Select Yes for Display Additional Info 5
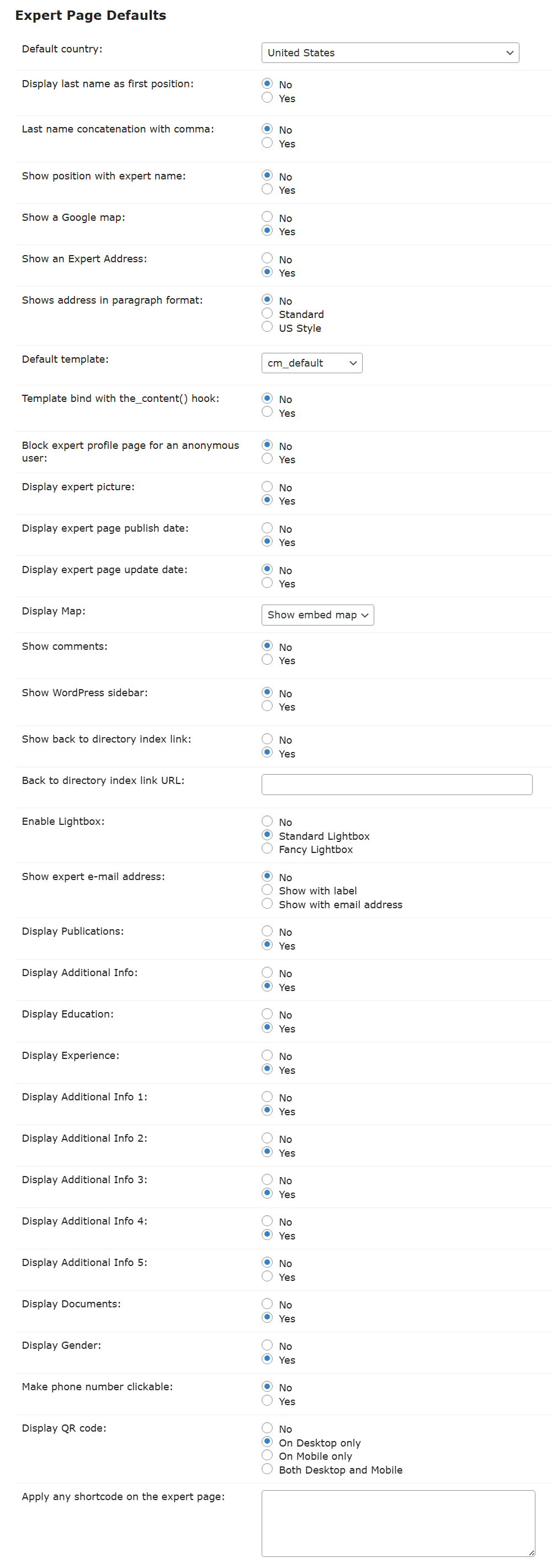552x1568 pixels. (267, 1276)
